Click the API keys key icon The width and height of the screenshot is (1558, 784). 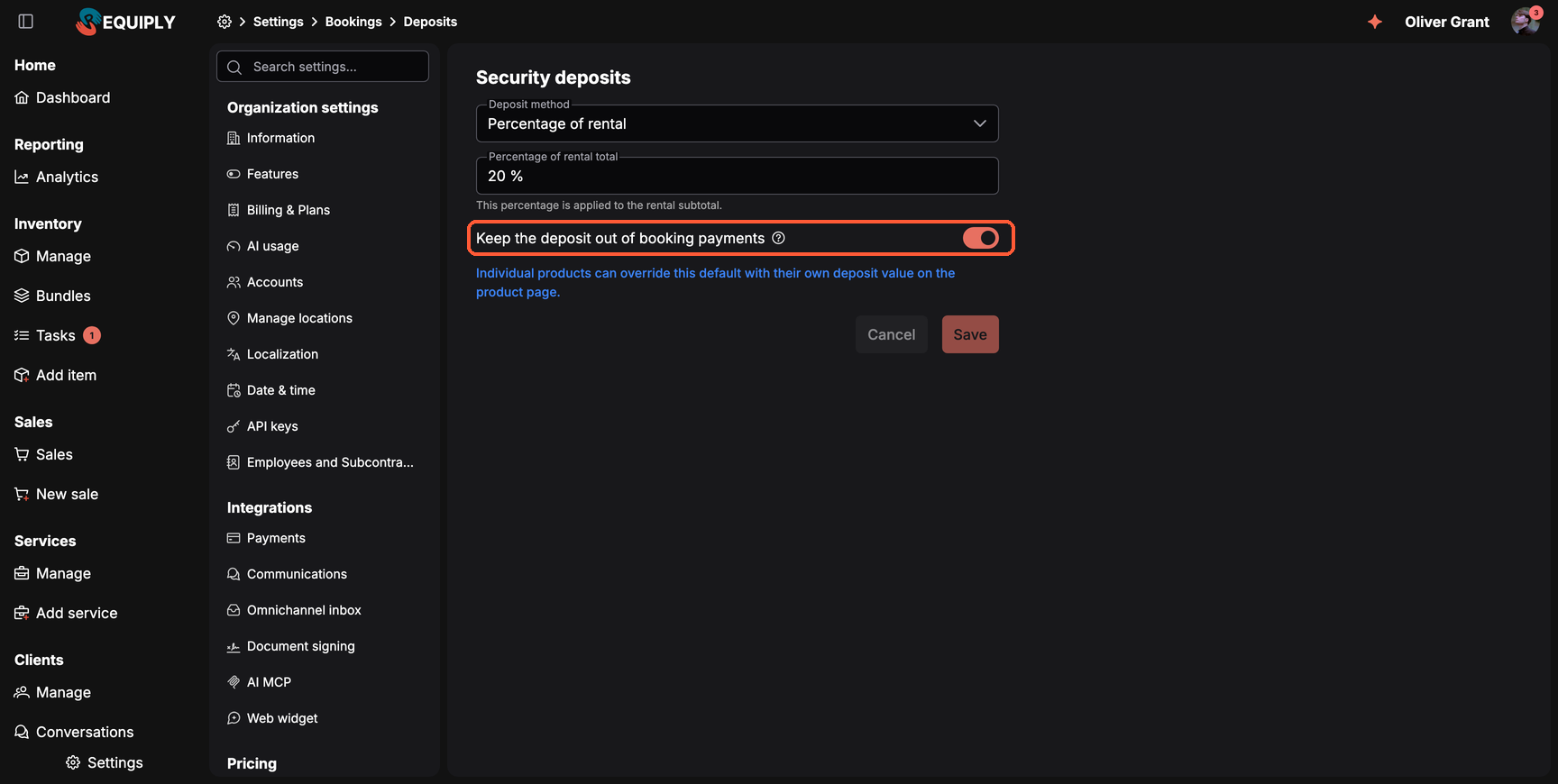click(x=234, y=426)
